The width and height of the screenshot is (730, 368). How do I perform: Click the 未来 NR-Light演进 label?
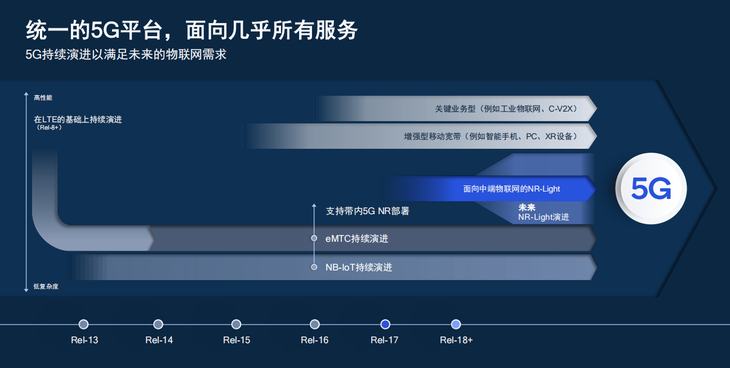pyautogui.click(x=543, y=212)
